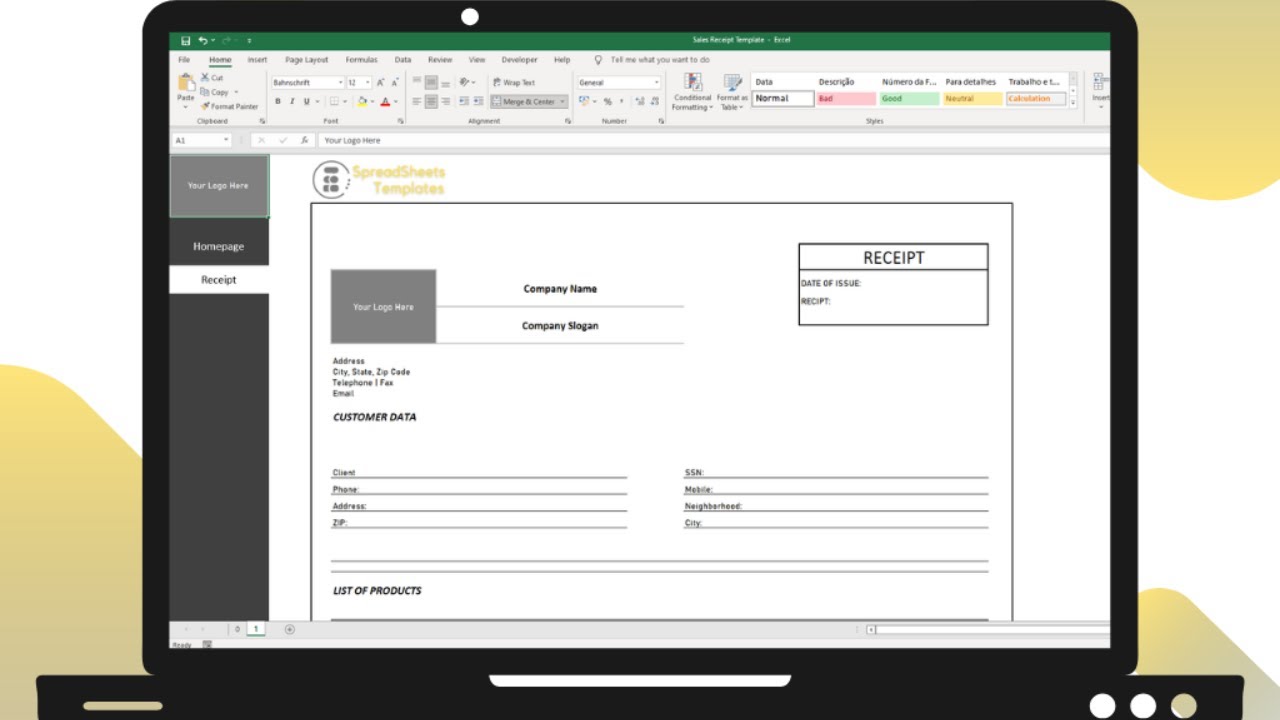Open the Font dialog launcher
The image size is (1280, 720).
tap(401, 121)
